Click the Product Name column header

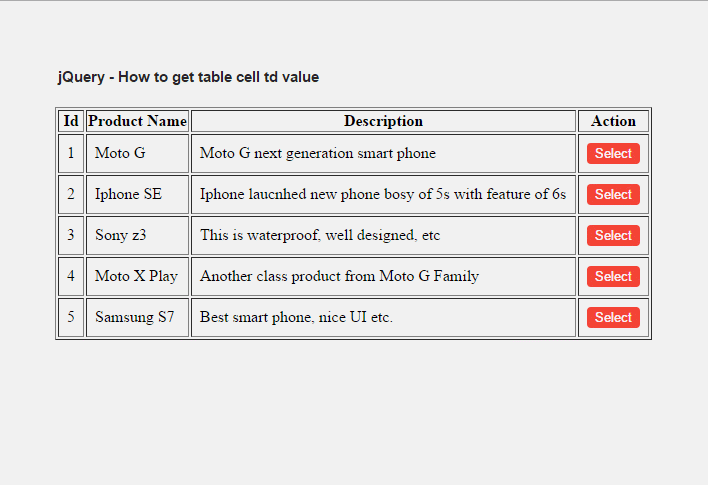138,121
